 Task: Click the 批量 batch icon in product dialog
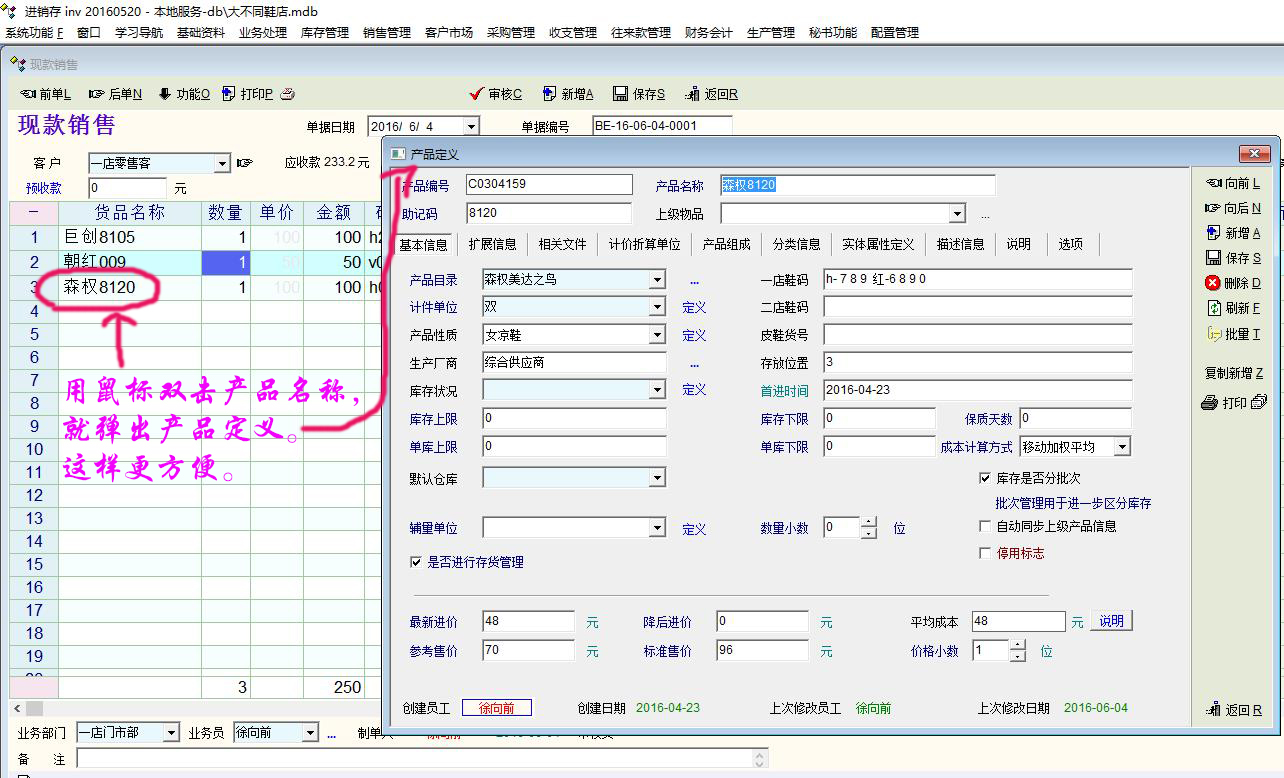point(1214,334)
